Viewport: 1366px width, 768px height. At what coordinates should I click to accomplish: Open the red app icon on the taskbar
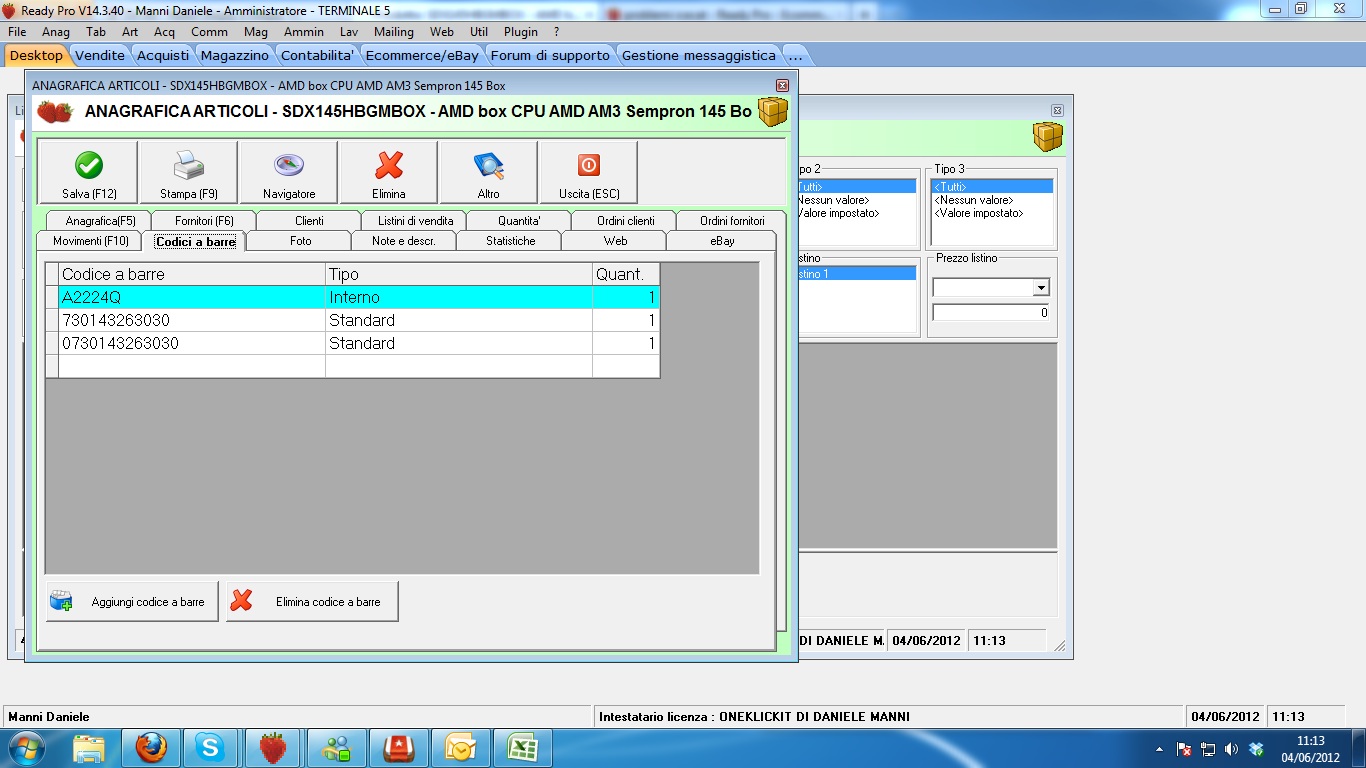398,748
